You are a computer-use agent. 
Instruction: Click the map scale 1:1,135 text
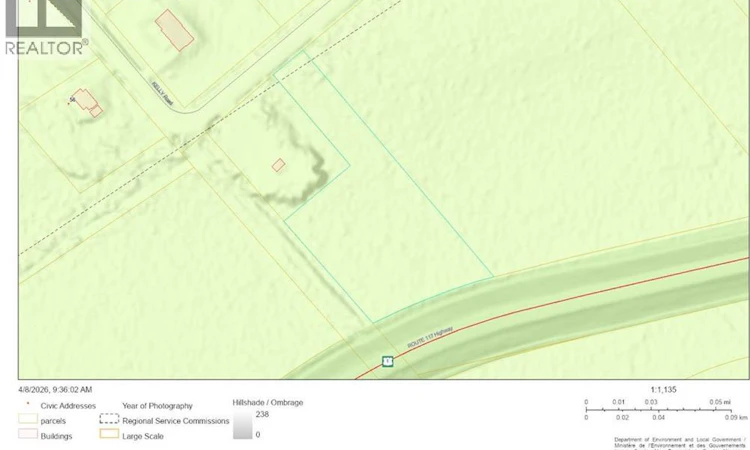[663, 390]
